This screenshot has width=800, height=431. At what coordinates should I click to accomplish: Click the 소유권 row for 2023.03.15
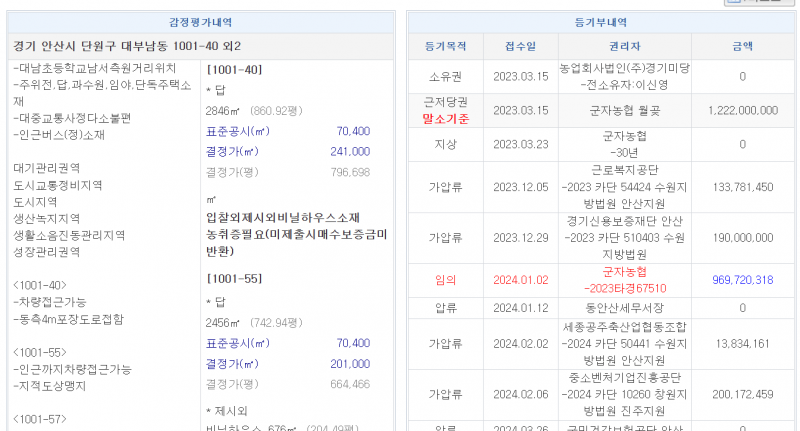click(x=445, y=76)
